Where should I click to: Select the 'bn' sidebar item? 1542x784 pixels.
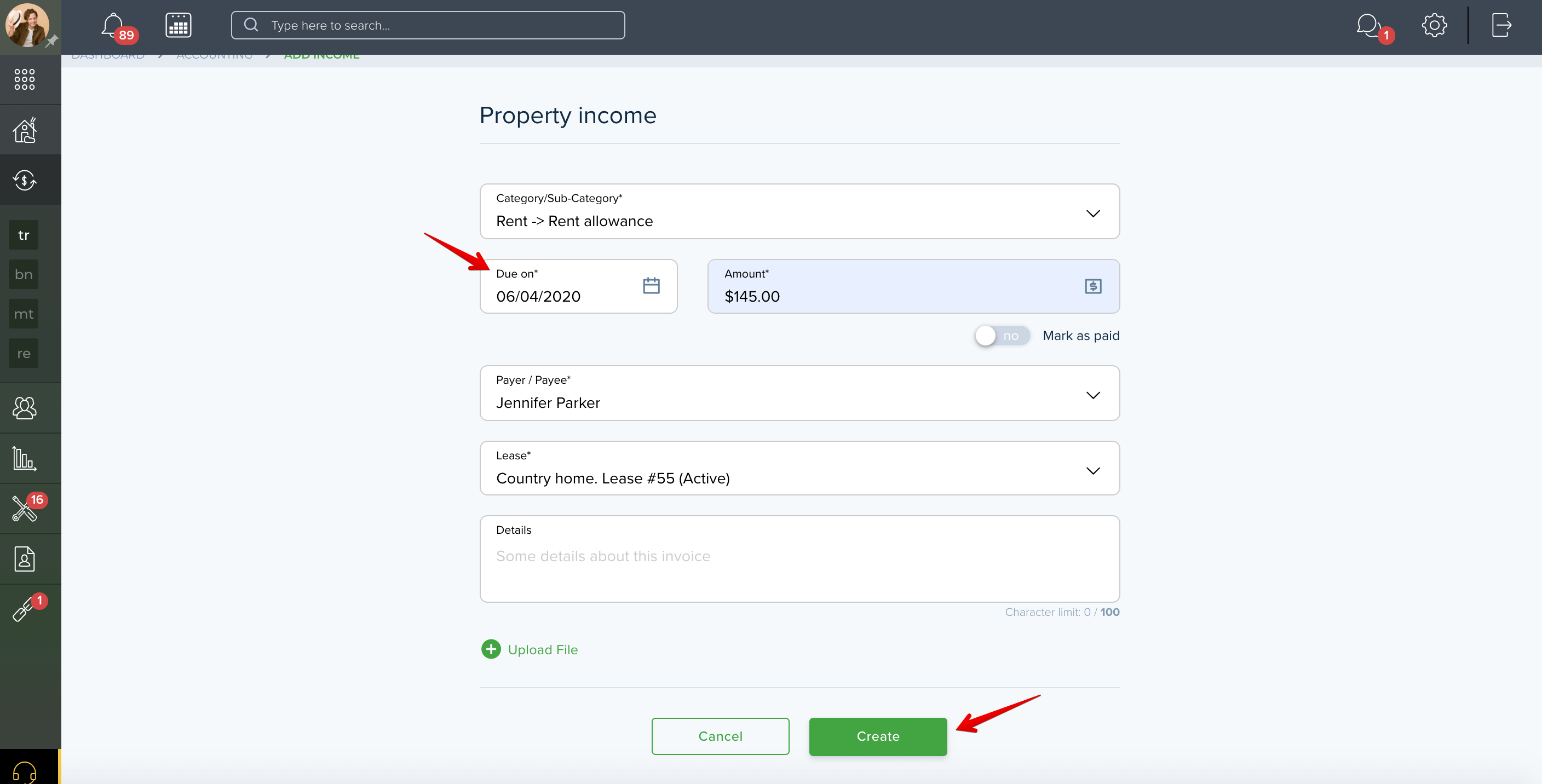(24, 275)
